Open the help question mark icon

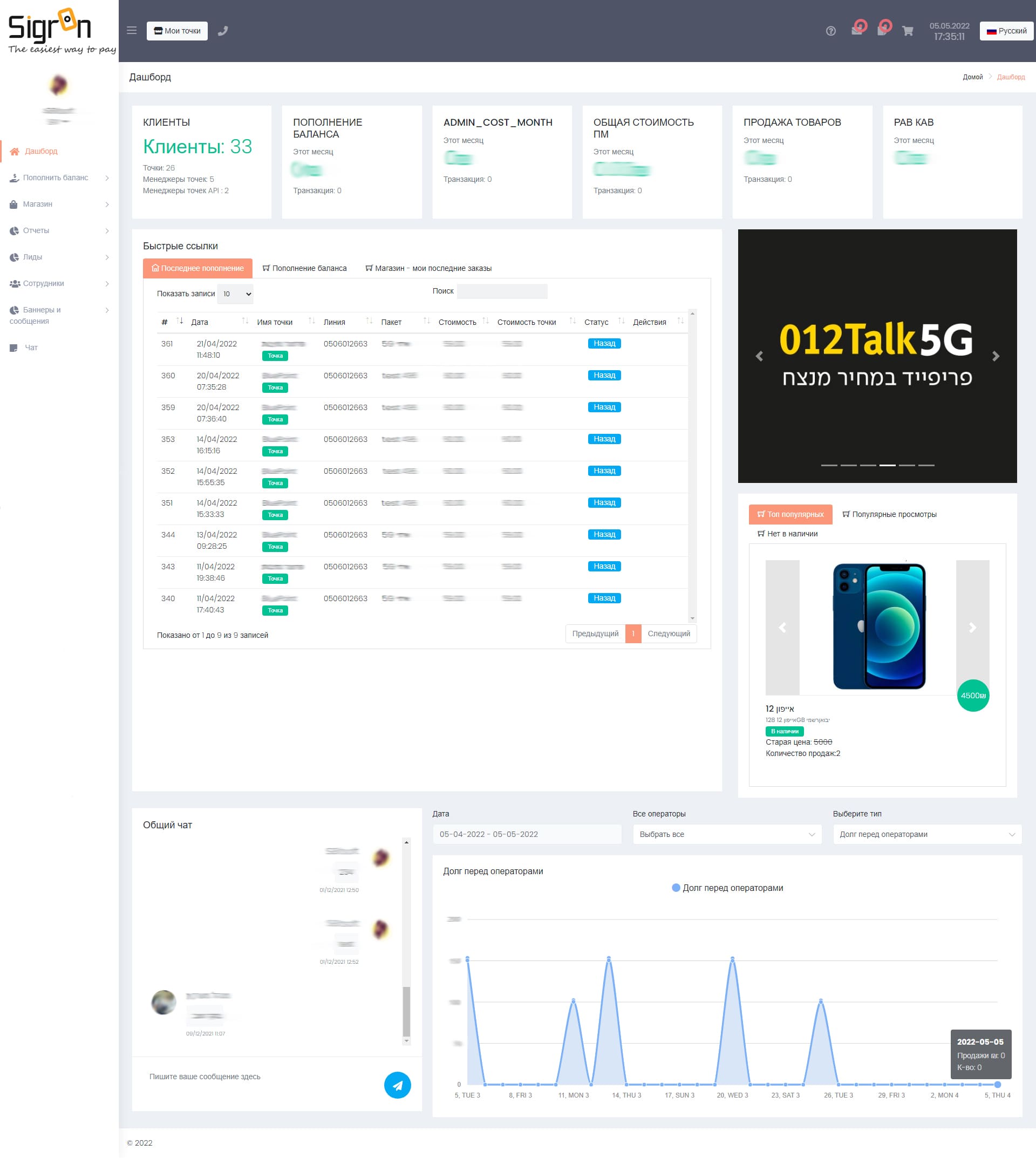[830, 31]
